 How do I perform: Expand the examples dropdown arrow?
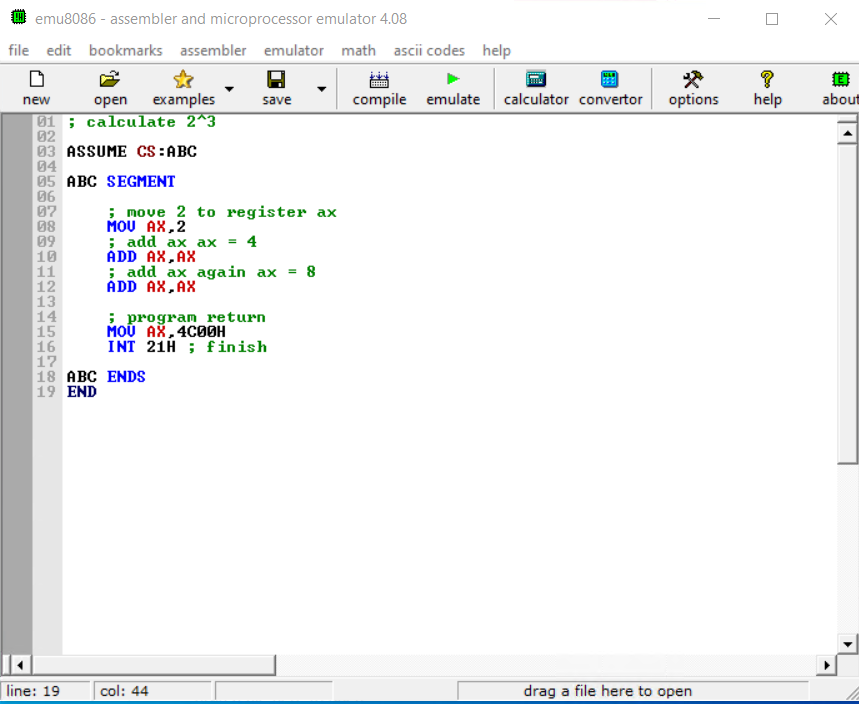[230, 89]
